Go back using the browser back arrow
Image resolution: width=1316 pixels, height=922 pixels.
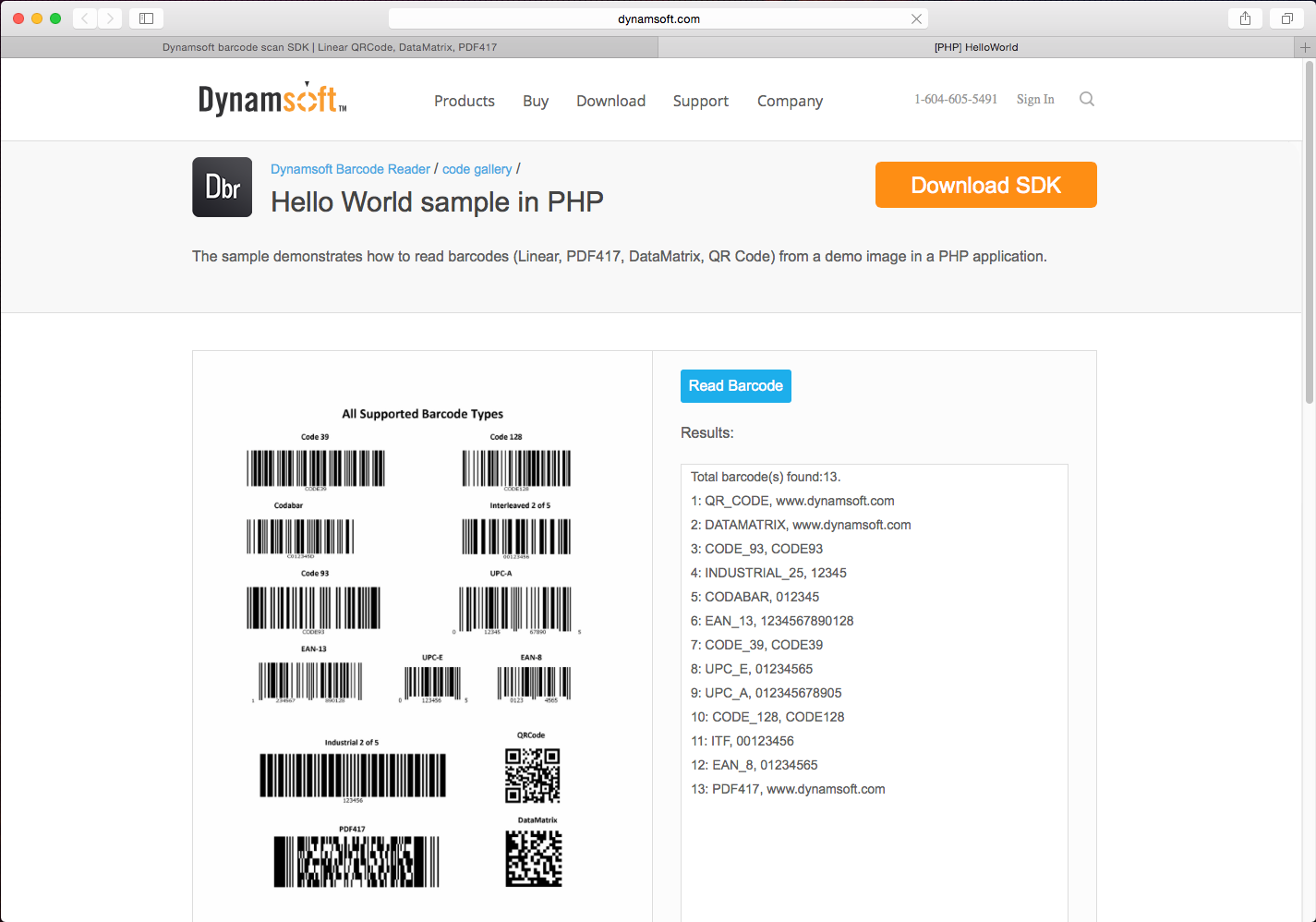pos(85,18)
